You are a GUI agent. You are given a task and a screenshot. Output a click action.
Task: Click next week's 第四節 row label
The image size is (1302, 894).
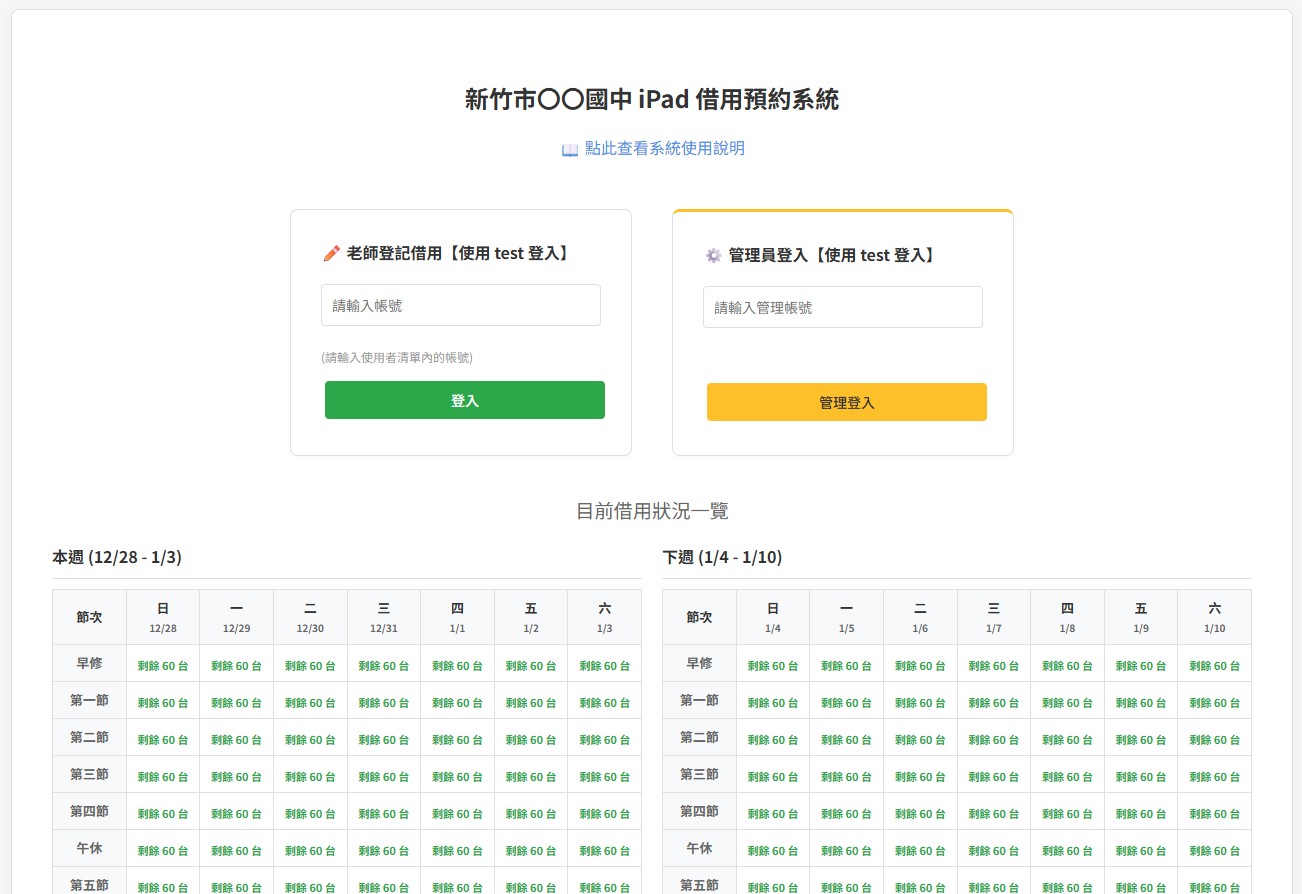700,811
